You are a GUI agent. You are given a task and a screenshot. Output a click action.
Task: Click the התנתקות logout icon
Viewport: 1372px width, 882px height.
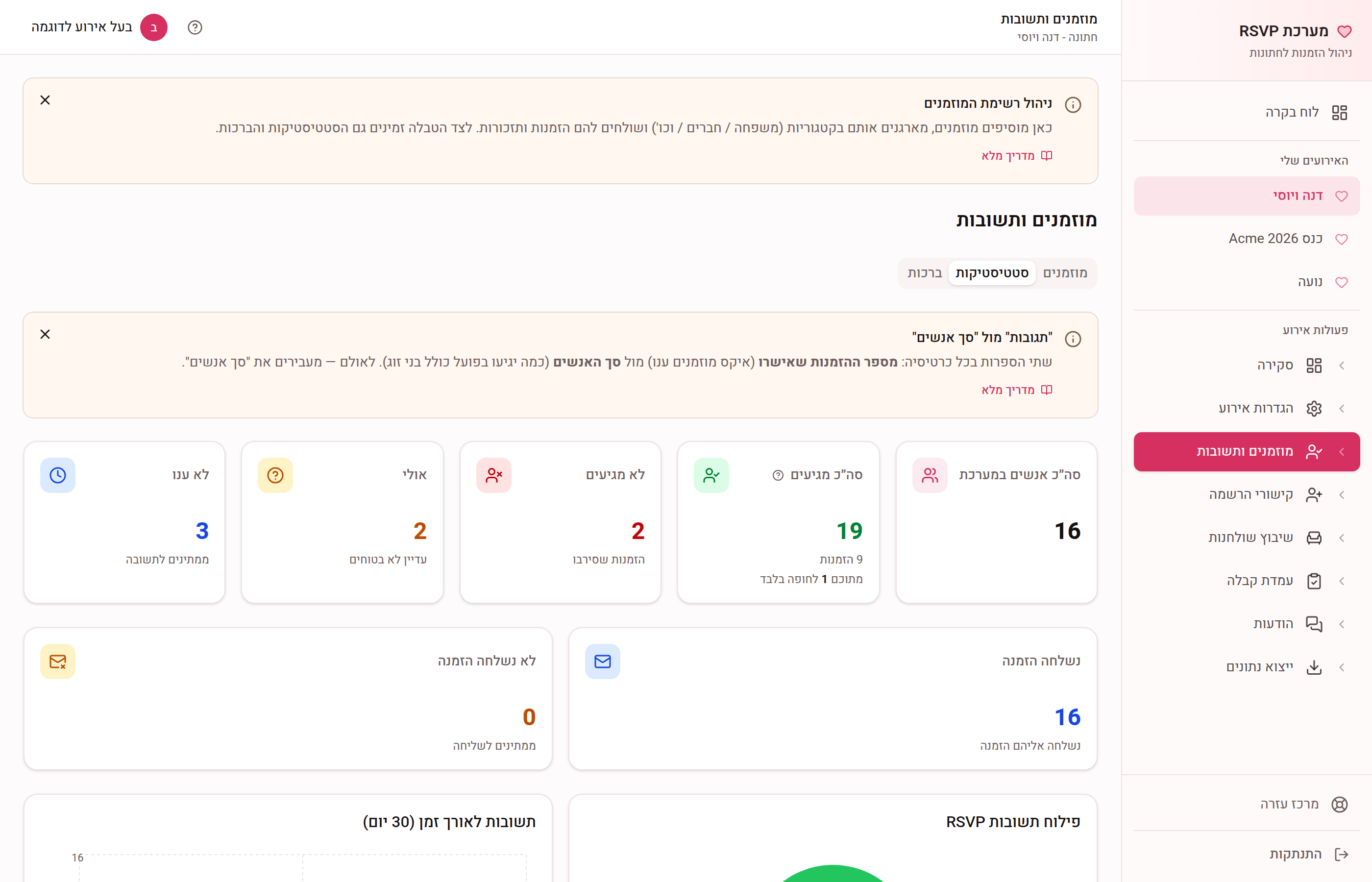[x=1341, y=855]
